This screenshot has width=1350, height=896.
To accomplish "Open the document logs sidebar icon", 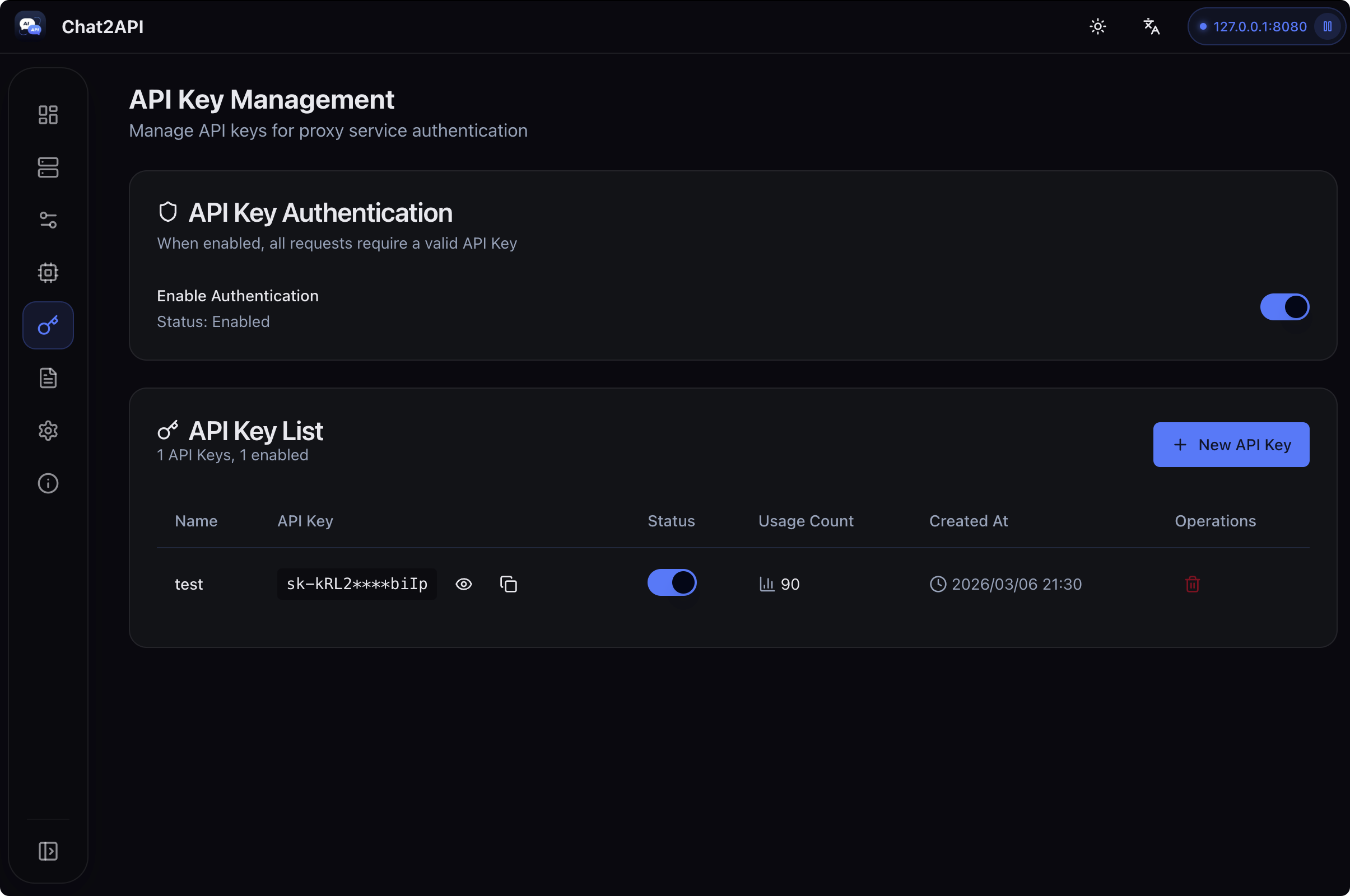I will (x=48, y=377).
